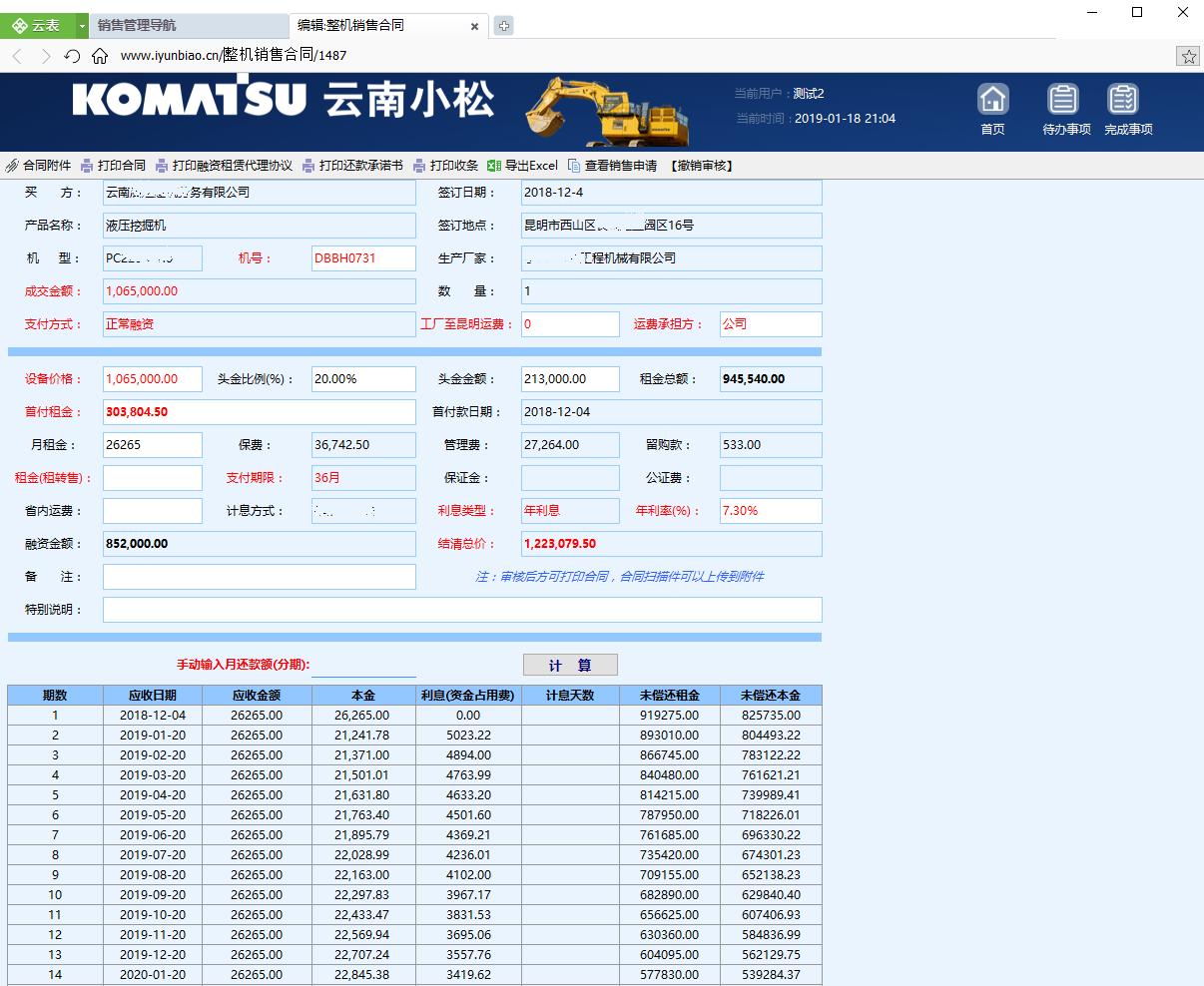Click the 年利率(%) field showing 7.30%
Screen dimensions: 1204x986
[770, 511]
